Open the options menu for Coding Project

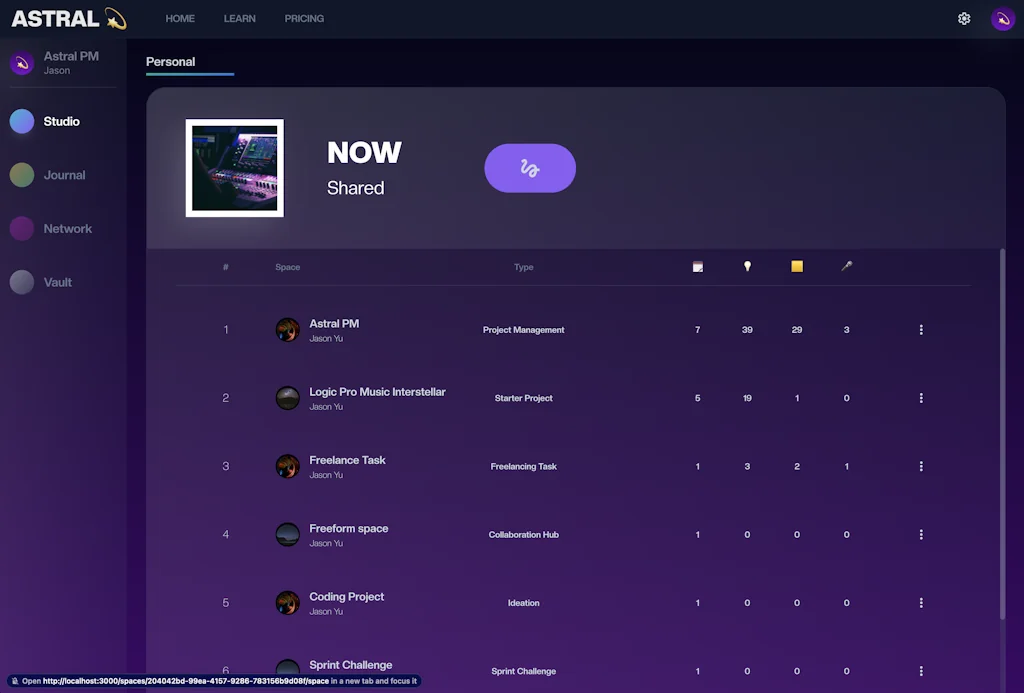point(921,603)
